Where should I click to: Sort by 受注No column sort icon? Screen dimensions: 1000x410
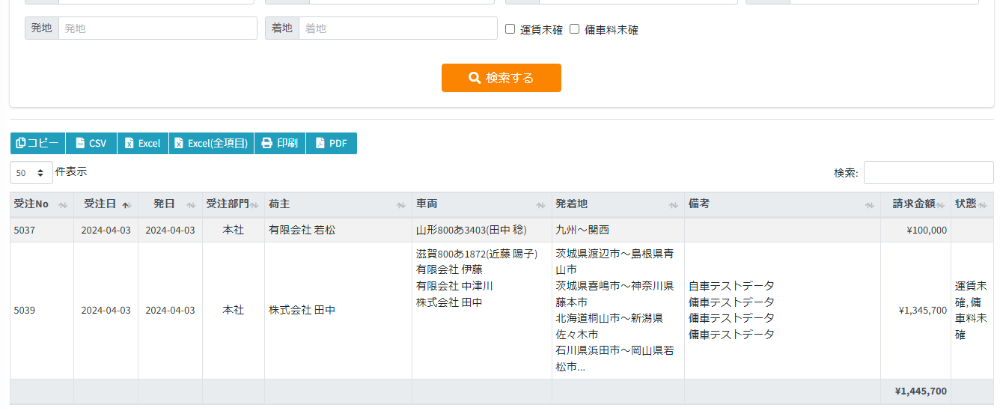click(63, 204)
